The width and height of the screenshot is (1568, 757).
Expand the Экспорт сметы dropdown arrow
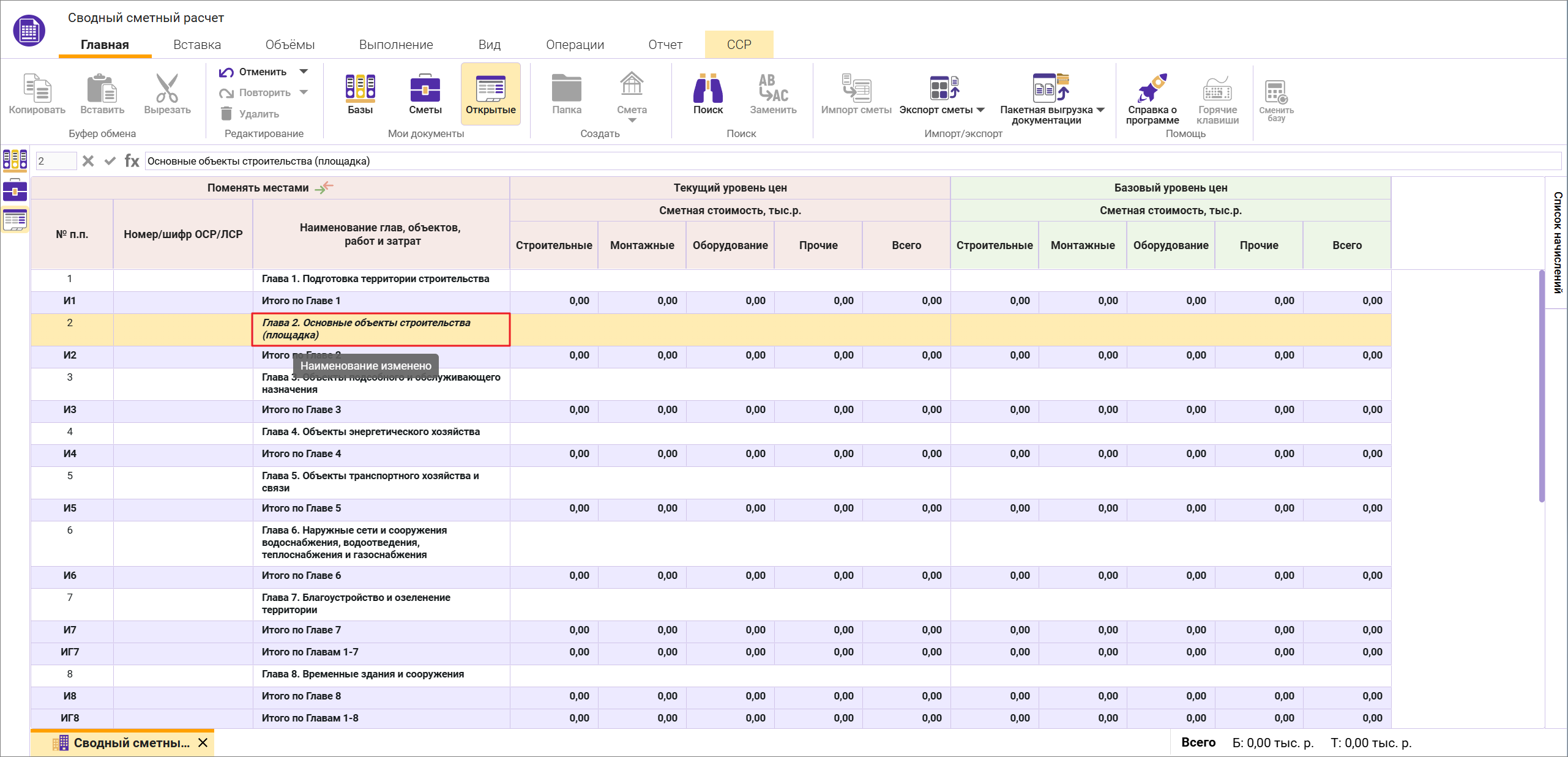(x=980, y=110)
